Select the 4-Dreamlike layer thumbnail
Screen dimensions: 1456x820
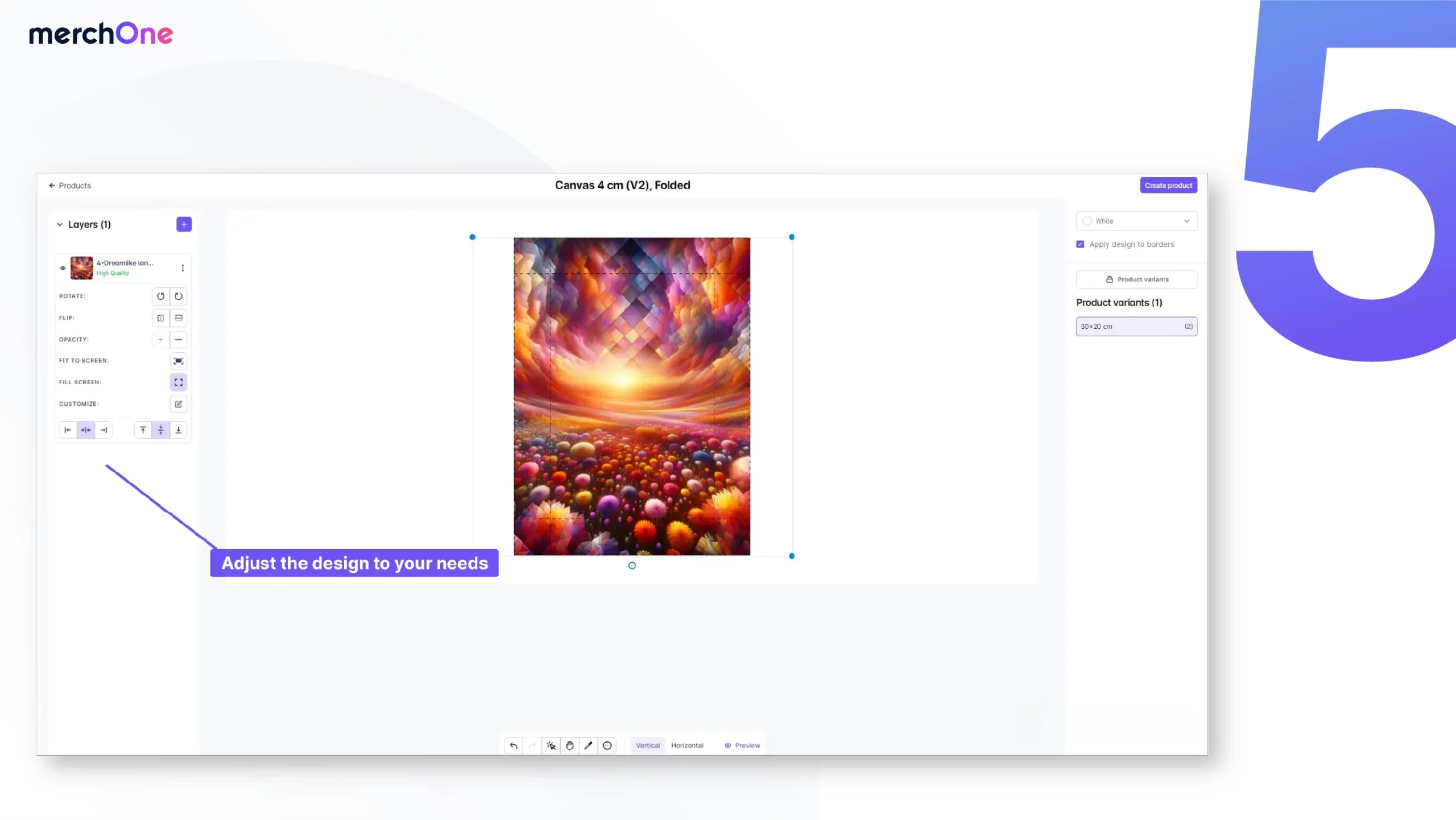(81, 268)
